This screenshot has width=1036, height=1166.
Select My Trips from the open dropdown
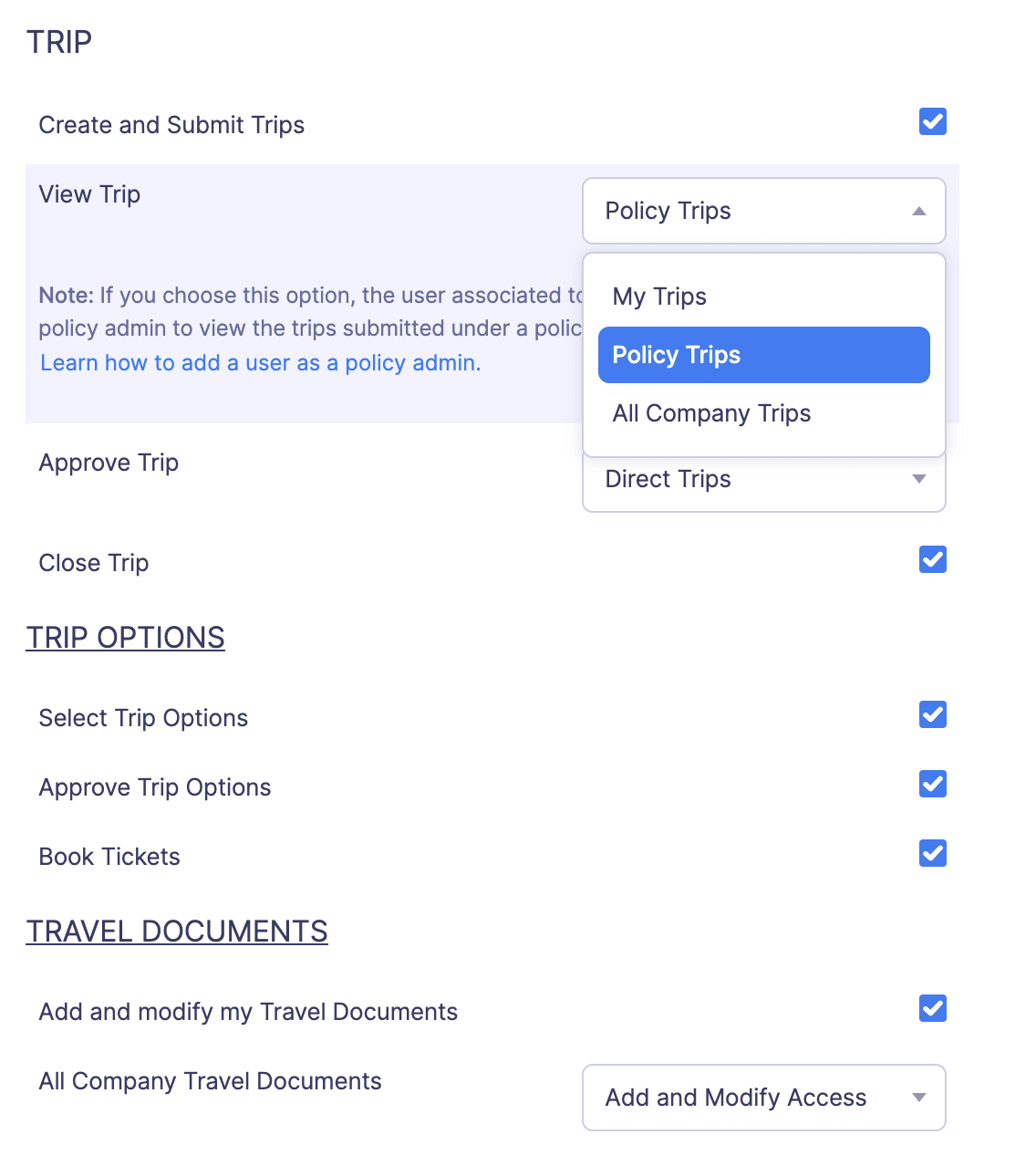[659, 296]
